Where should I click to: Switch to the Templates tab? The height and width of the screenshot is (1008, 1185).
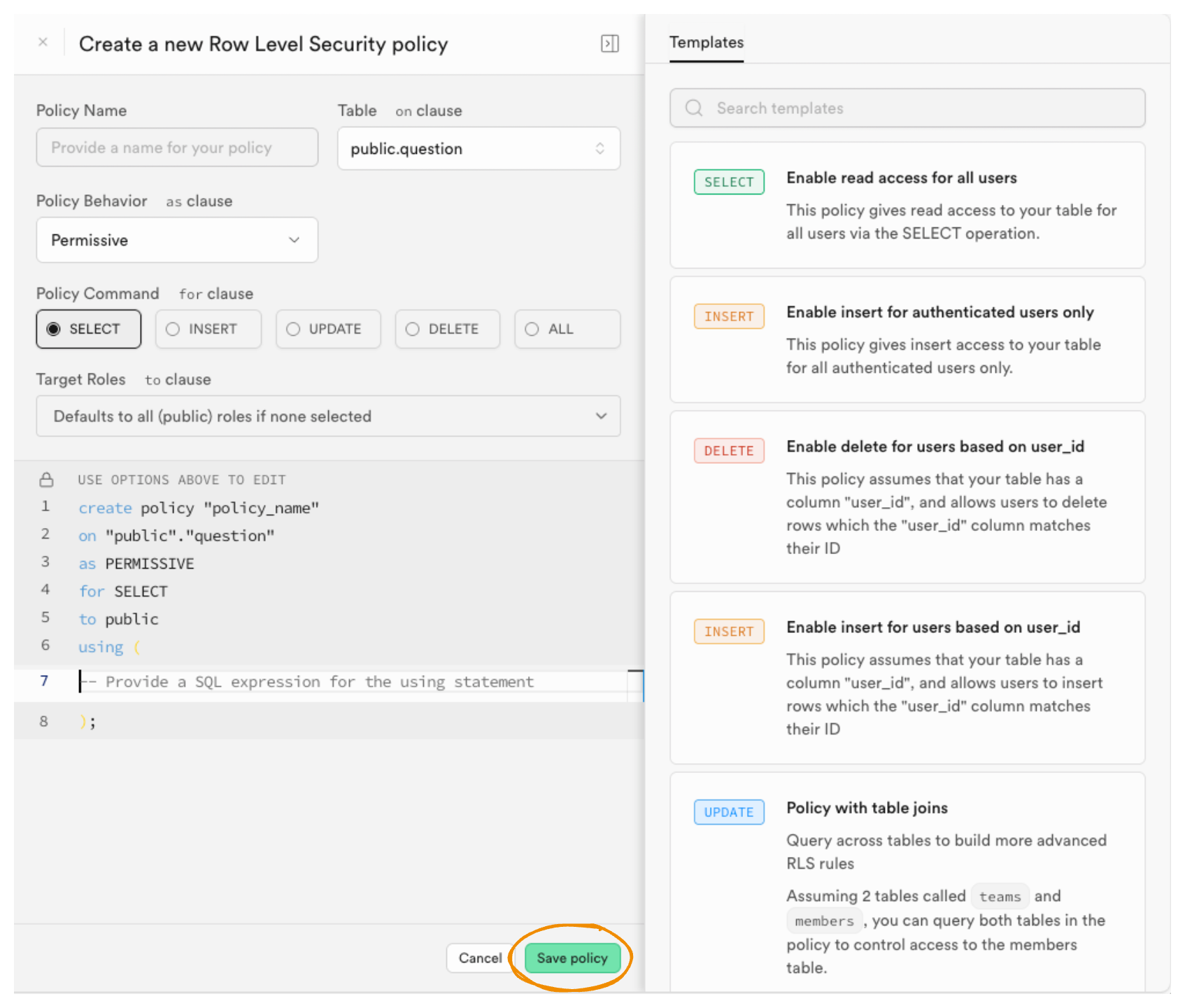point(706,43)
